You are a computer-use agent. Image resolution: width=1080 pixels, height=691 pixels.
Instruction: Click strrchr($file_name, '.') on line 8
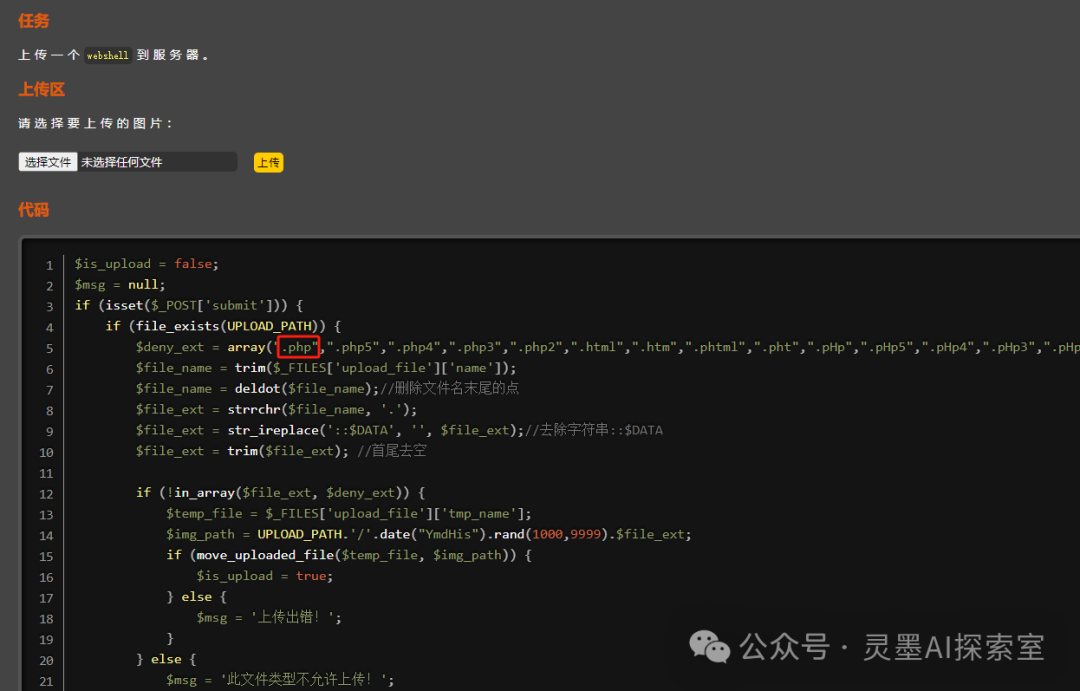(x=322, y=409)
